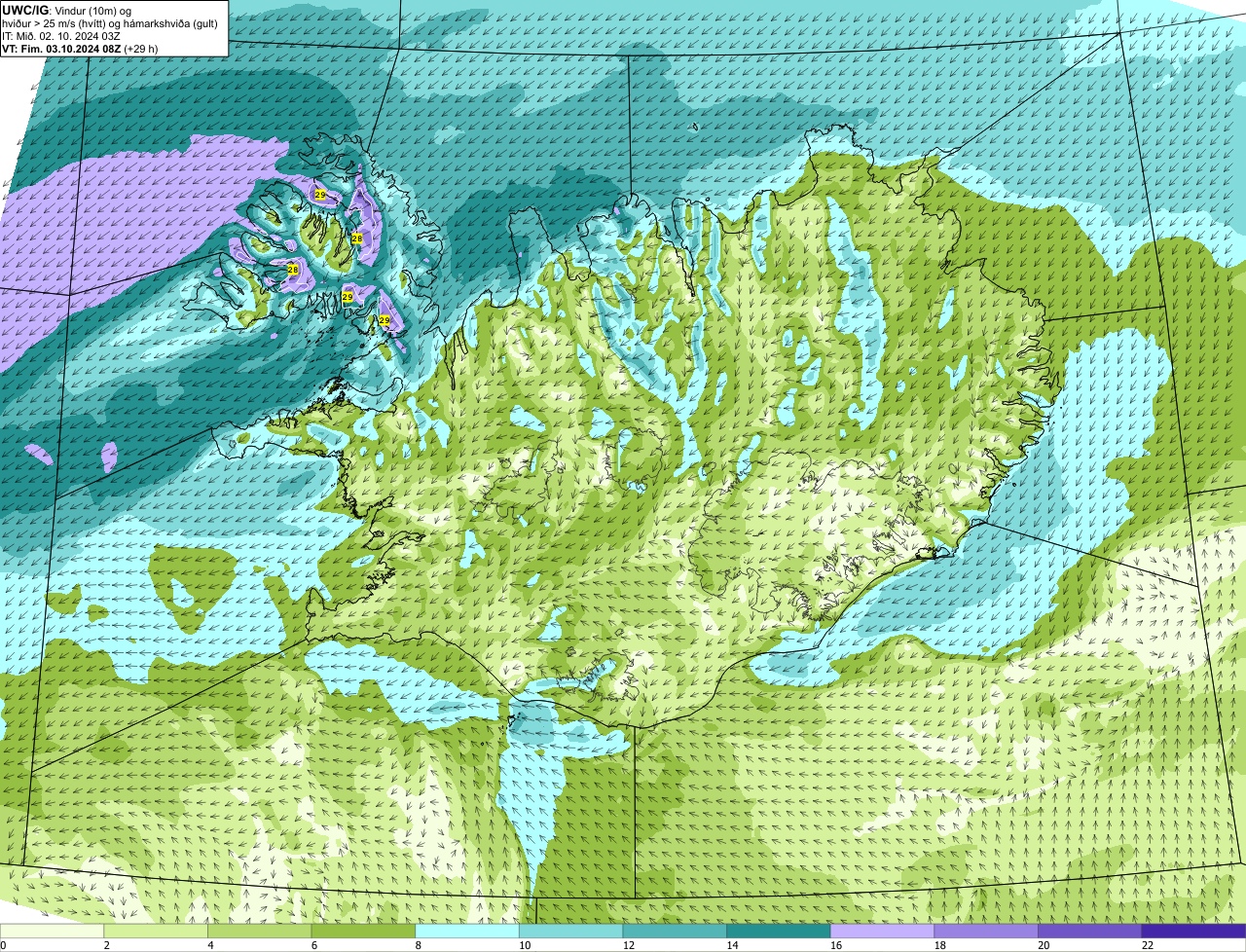Click the colour bar tick label '12'
The image size is (1246, 952).
[x=629, y=945]
